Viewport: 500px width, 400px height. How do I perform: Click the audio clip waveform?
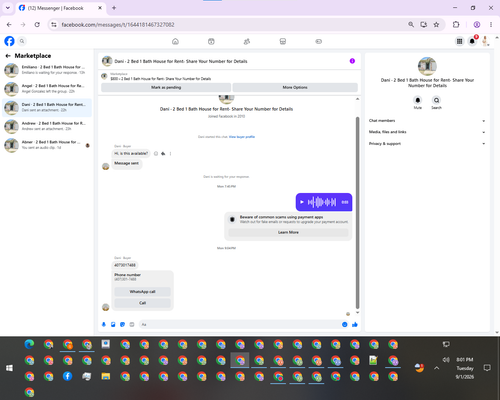click(322, 202)
